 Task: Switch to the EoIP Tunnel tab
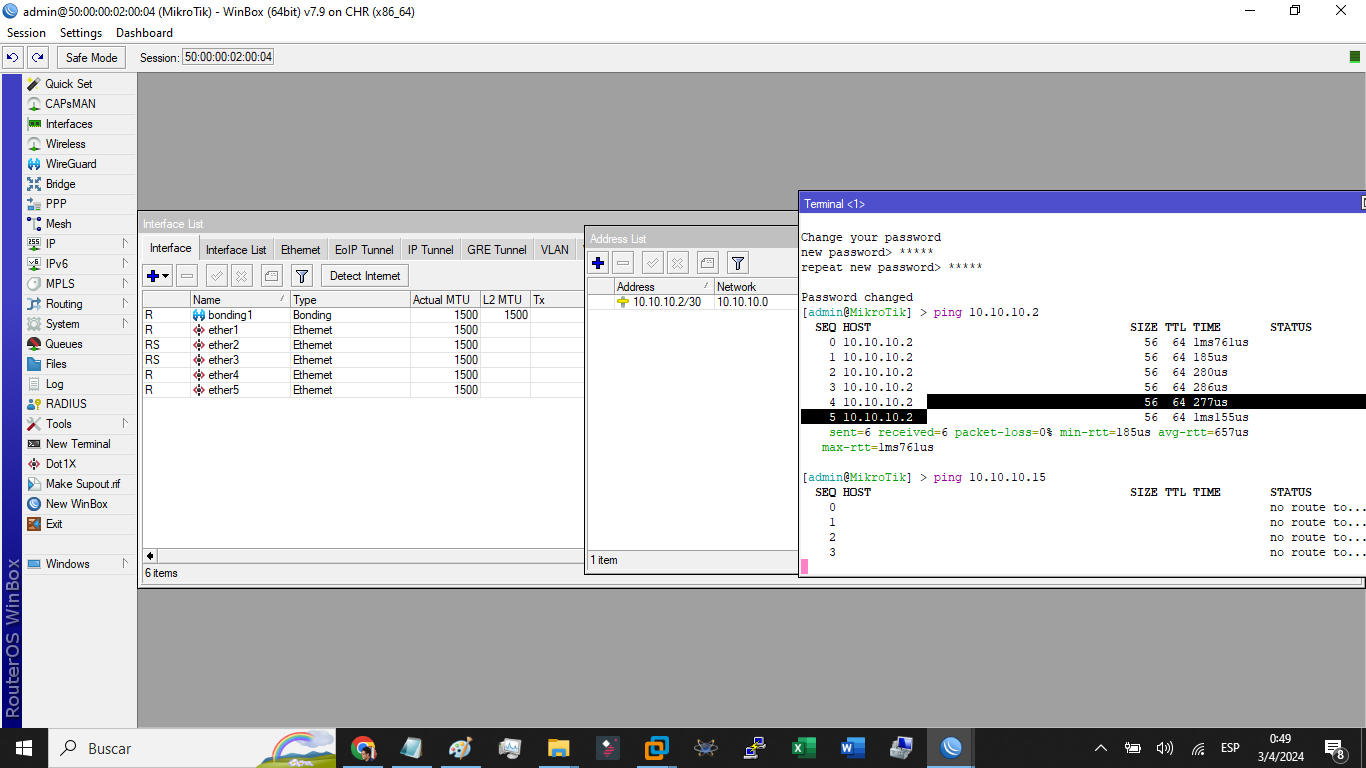pos(364,250)
